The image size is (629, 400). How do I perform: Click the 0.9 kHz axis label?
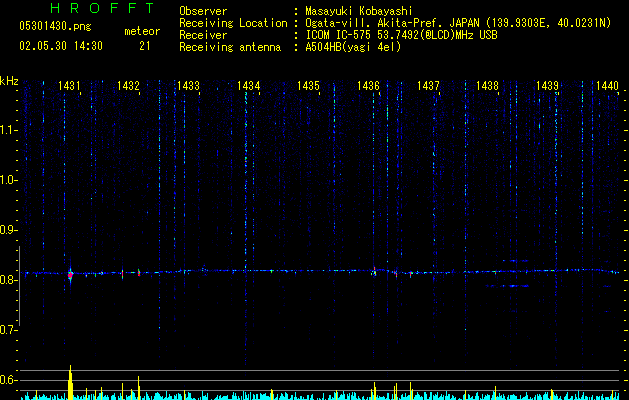(9, 230)
